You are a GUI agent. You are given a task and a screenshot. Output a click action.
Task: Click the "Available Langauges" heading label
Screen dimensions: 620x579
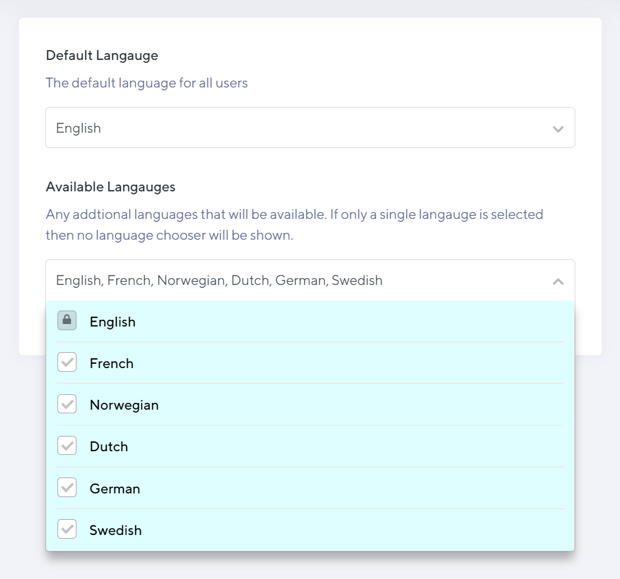click(111, 187)
